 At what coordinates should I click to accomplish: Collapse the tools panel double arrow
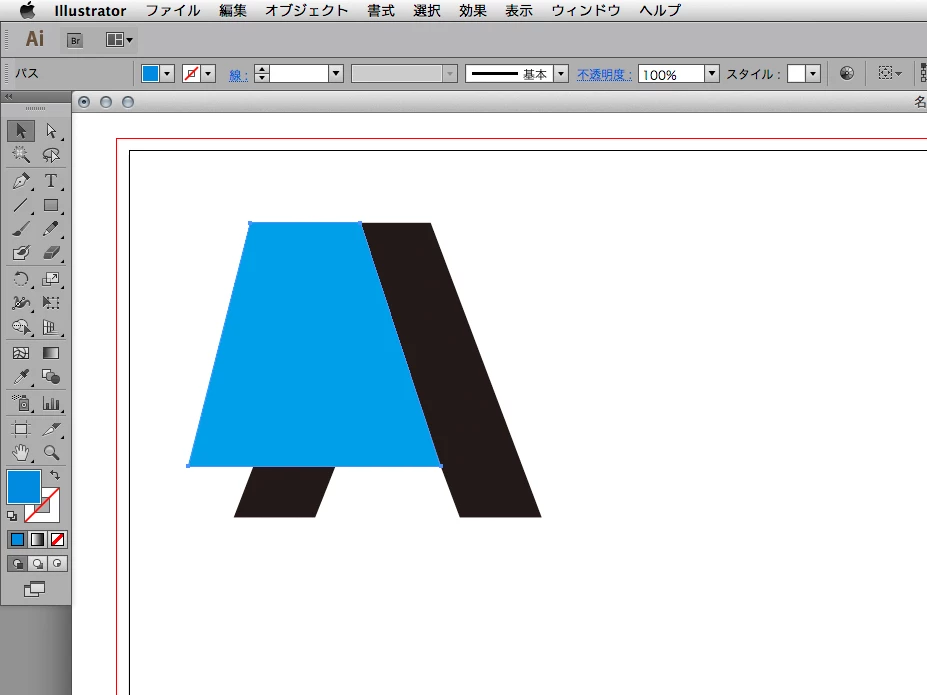(8, 96)
